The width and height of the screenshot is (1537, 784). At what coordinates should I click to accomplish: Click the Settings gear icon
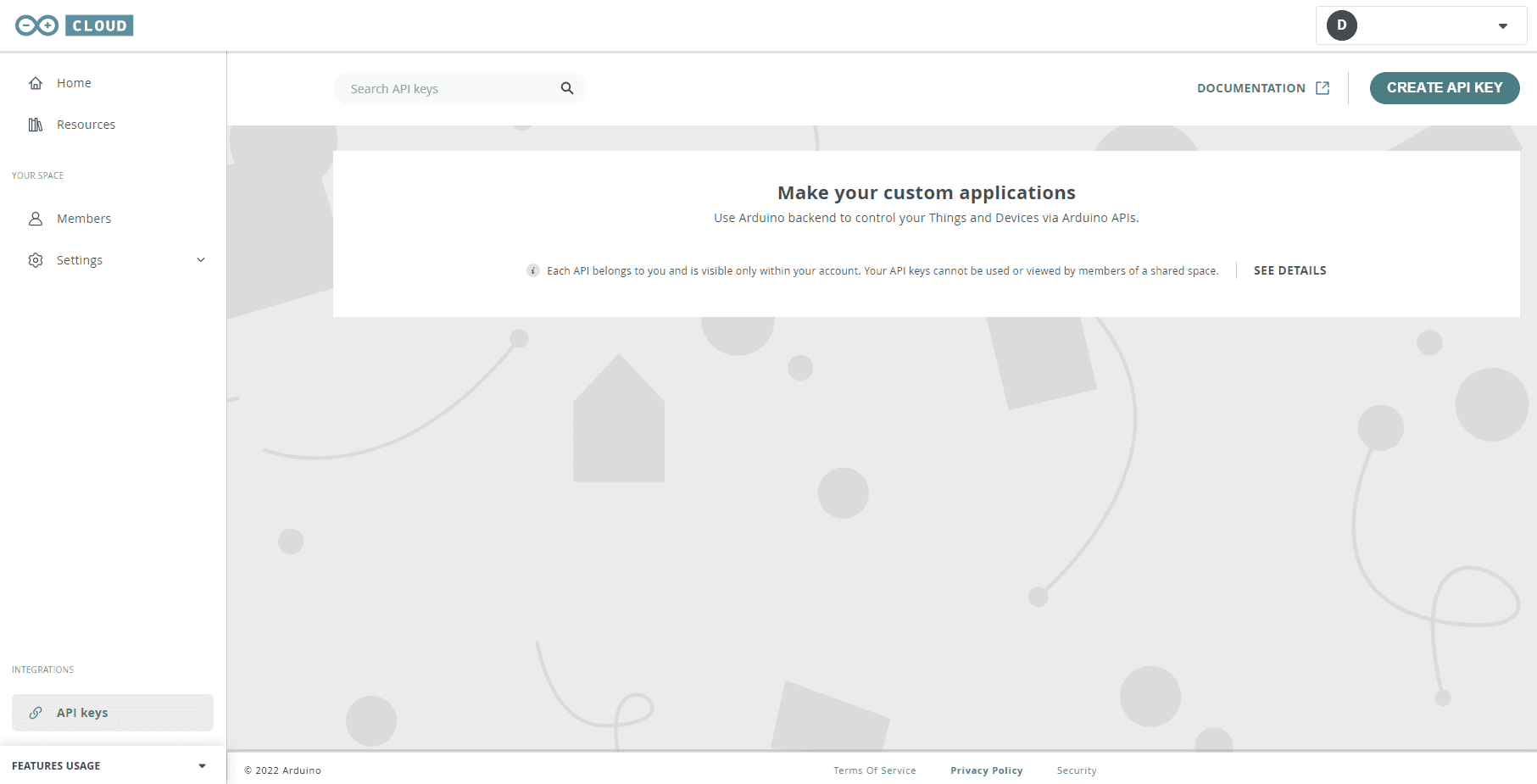tap(36, 260)
